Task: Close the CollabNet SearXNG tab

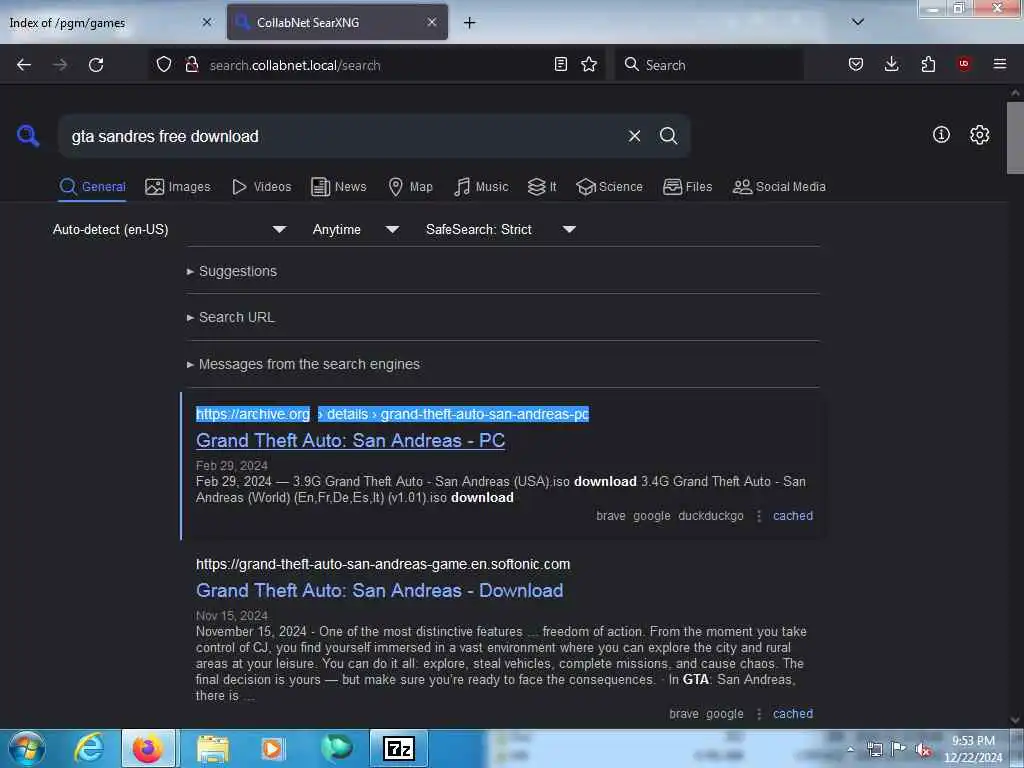Action: coord(432,22)
